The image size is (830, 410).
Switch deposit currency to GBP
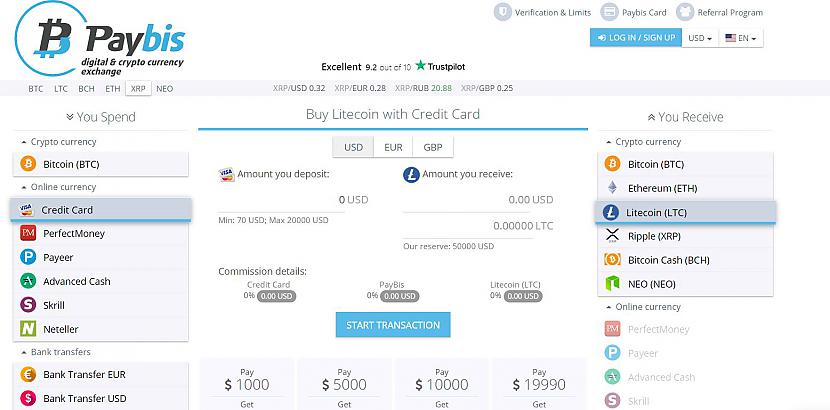pos(433,148)
